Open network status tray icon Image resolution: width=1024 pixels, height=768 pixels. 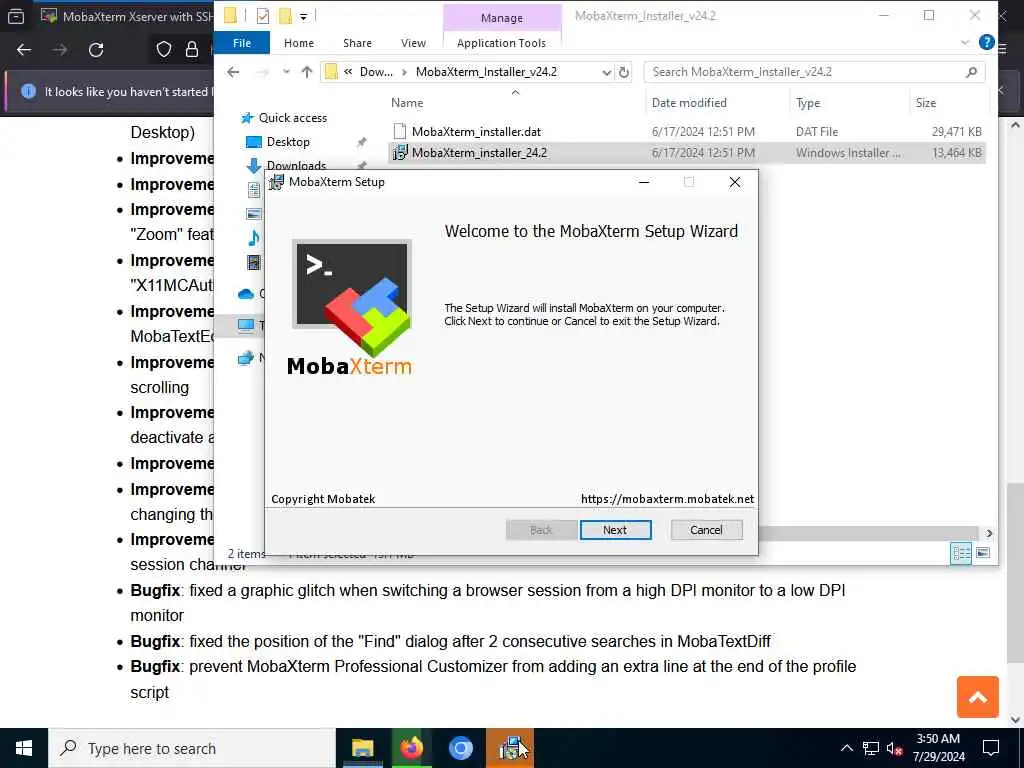click(871, 748)
